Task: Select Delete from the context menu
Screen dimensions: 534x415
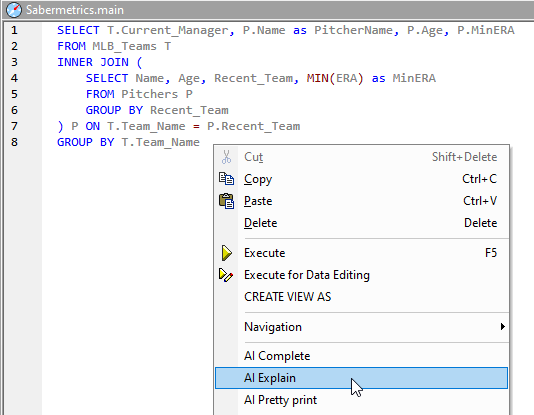Action: click(361, 223)
